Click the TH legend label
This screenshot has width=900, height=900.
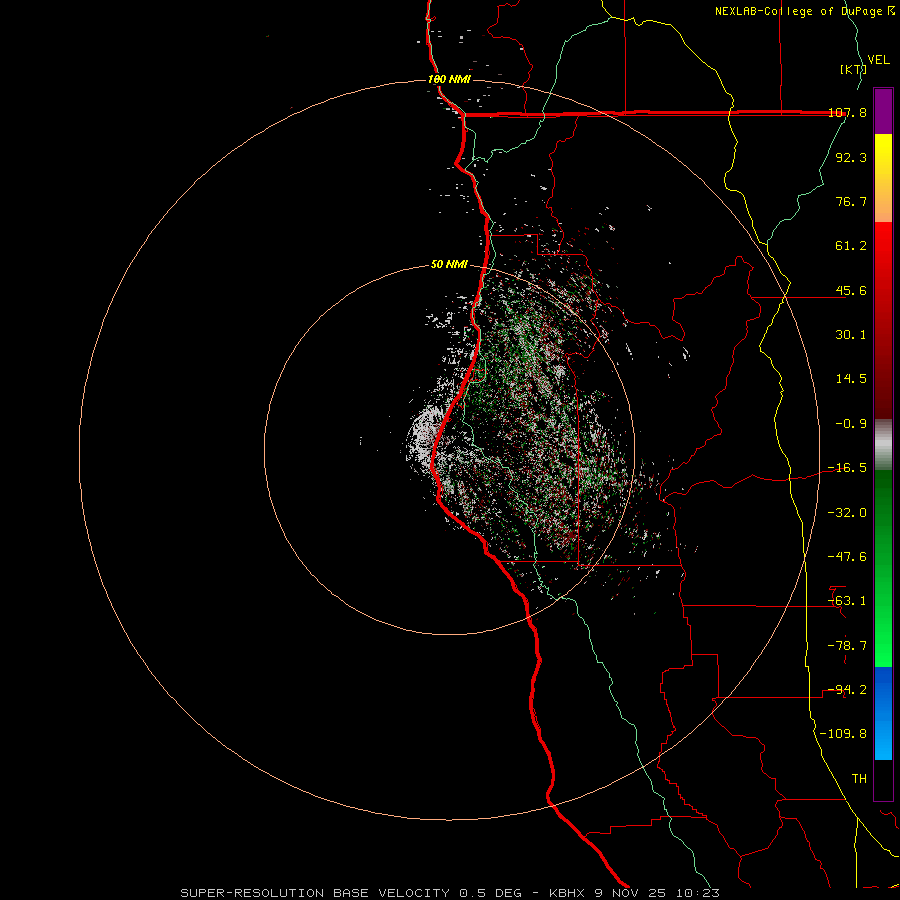(x=859, y=779)
